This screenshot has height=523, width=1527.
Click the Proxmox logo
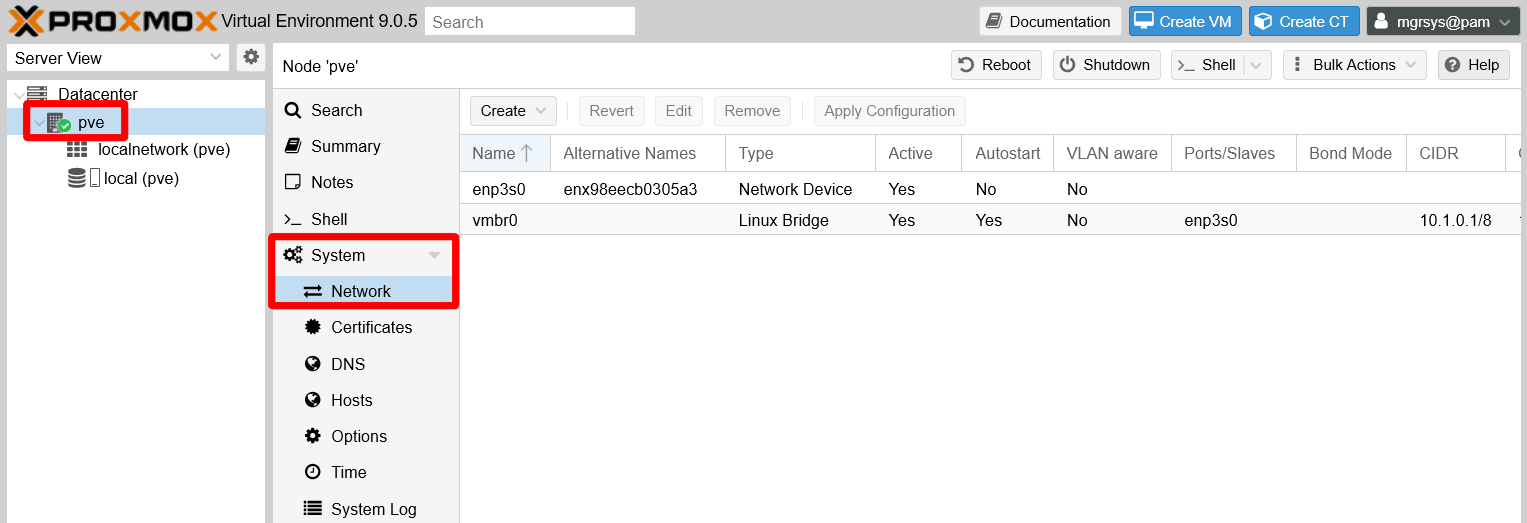[x=113, y=21]
